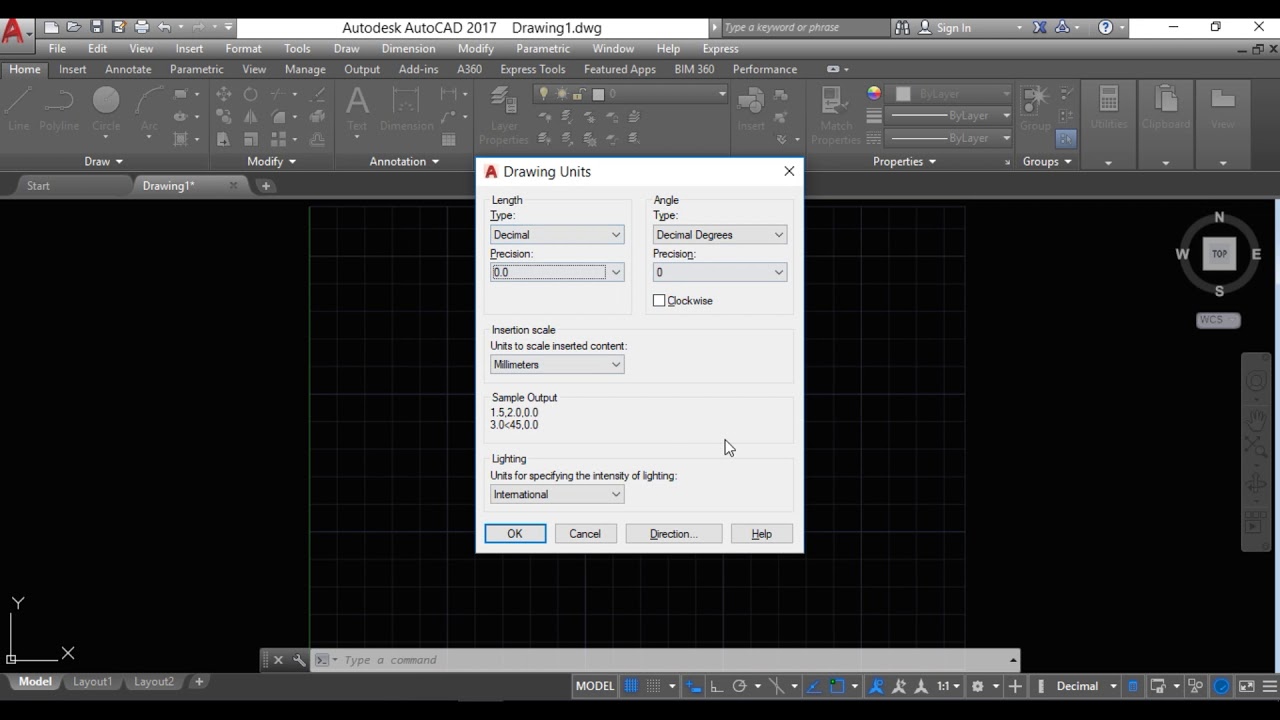Viewport: 1280px width, 720px height.
Task: Expand the Draw panel dropdown
Action: (x=104, y=161)
